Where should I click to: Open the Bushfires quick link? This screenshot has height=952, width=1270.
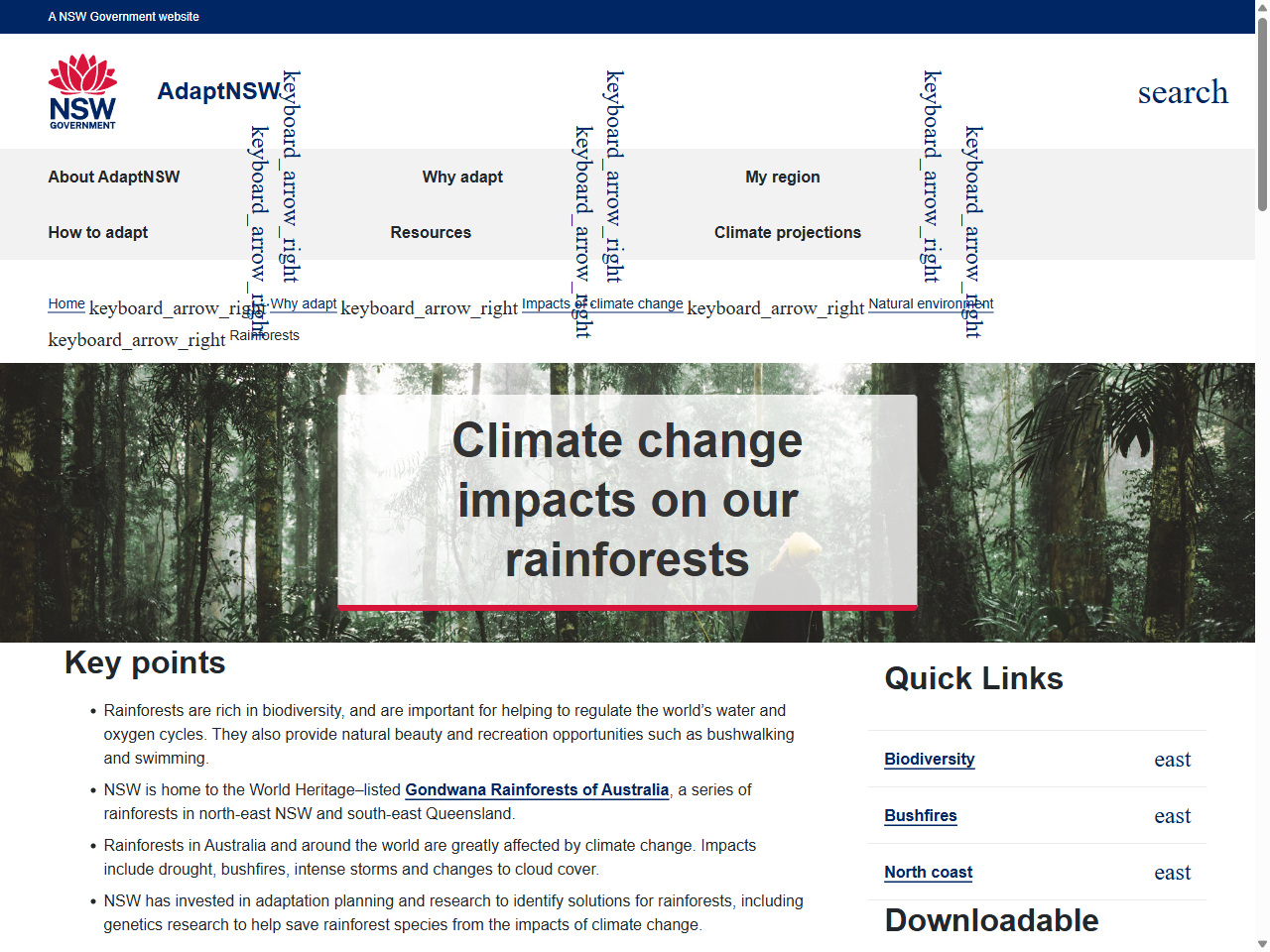[920, 815]
